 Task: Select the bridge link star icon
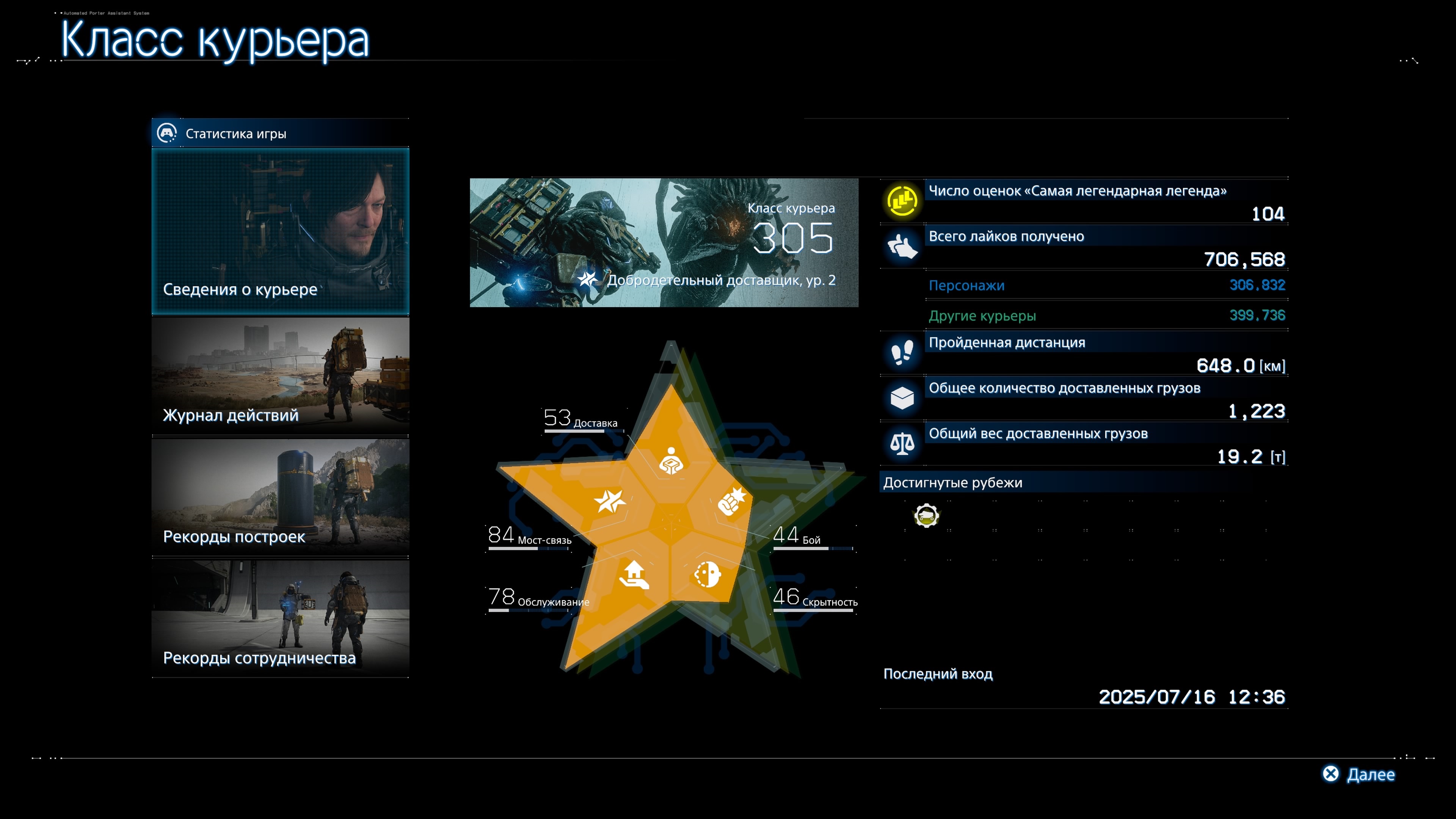click(x=609, y=501)
